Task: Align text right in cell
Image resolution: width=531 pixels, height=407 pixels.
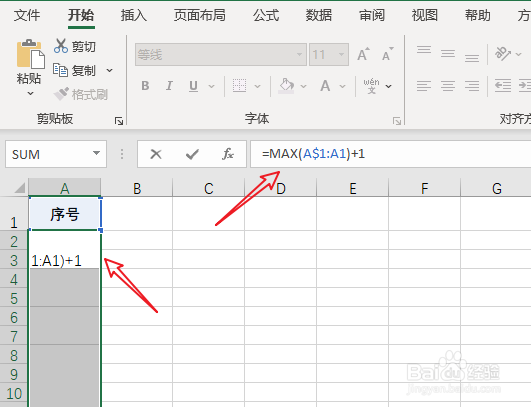Action: pyautogui.click(x=472, y=86)
